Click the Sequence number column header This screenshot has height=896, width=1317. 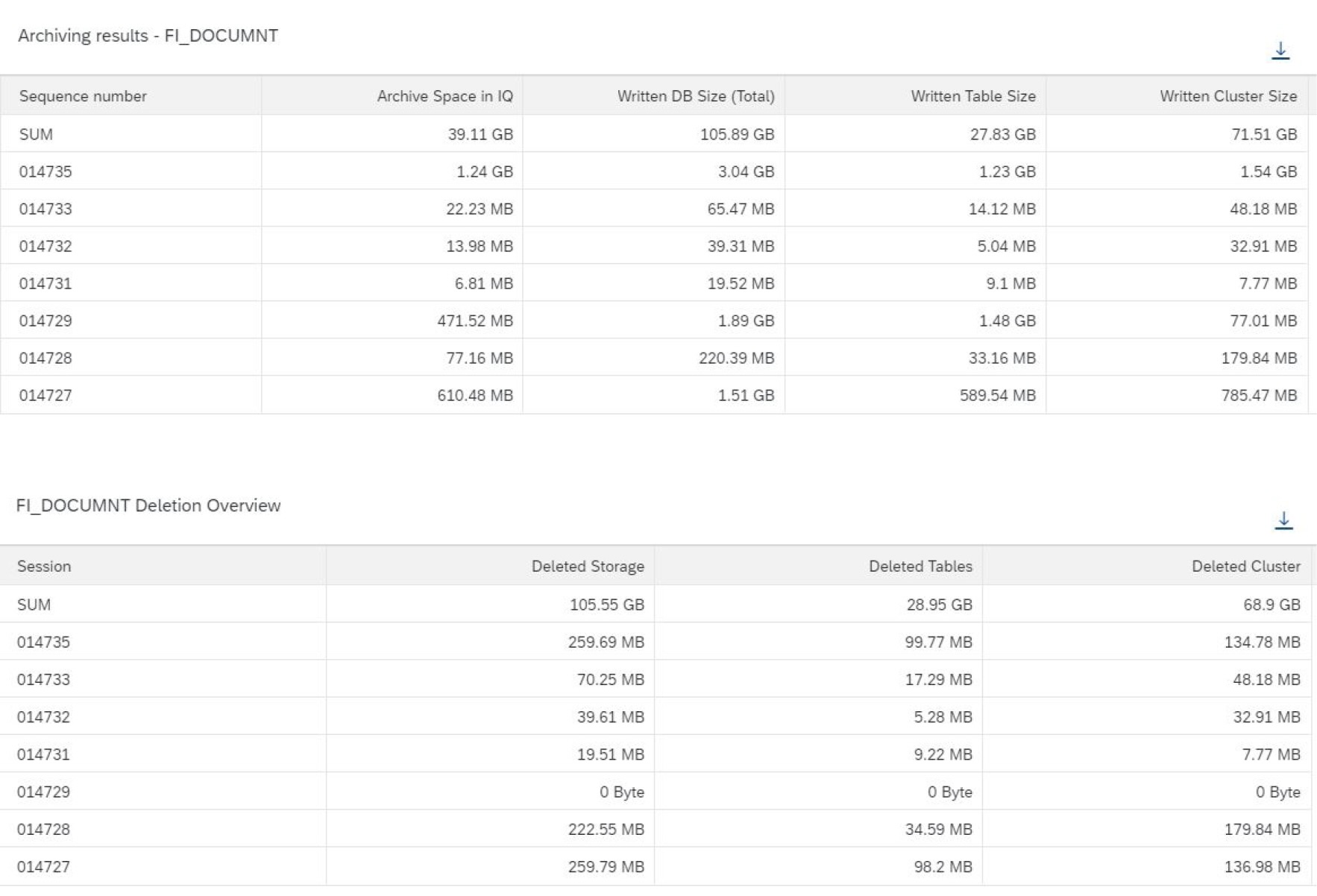click(83, 96)
